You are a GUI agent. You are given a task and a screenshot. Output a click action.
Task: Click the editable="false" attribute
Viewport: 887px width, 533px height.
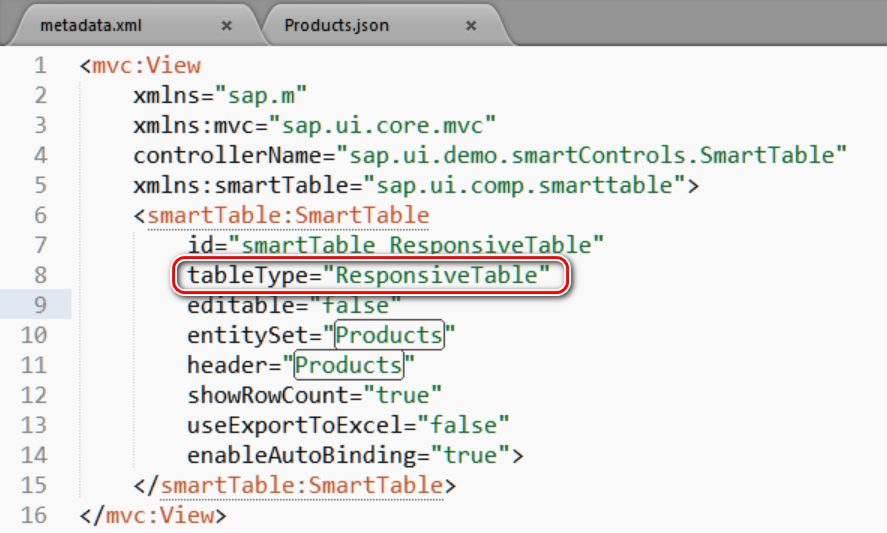(294, 305)
